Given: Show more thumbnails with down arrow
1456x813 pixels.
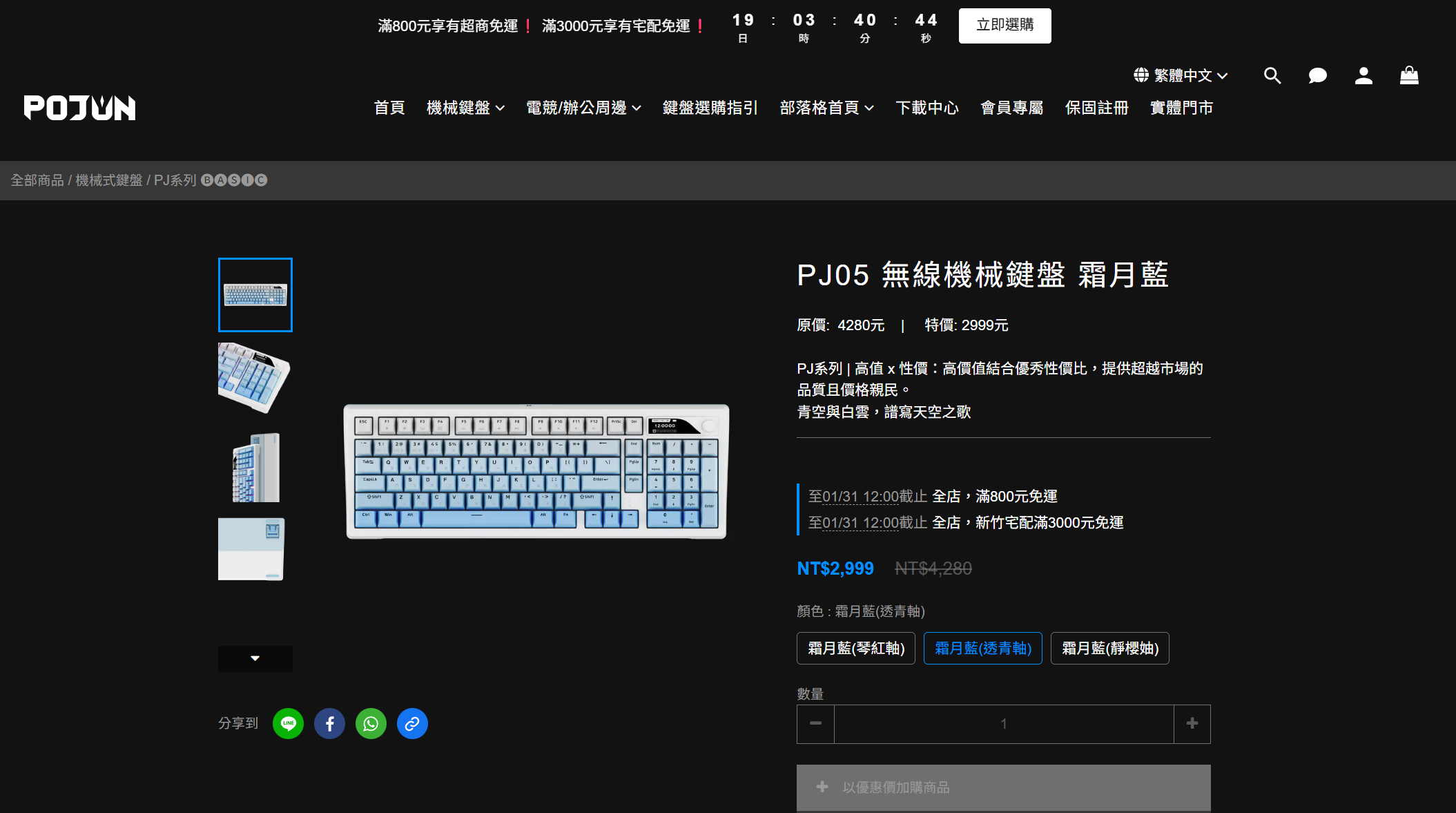Looking at the screenshot, I should [x=255, y=658].
